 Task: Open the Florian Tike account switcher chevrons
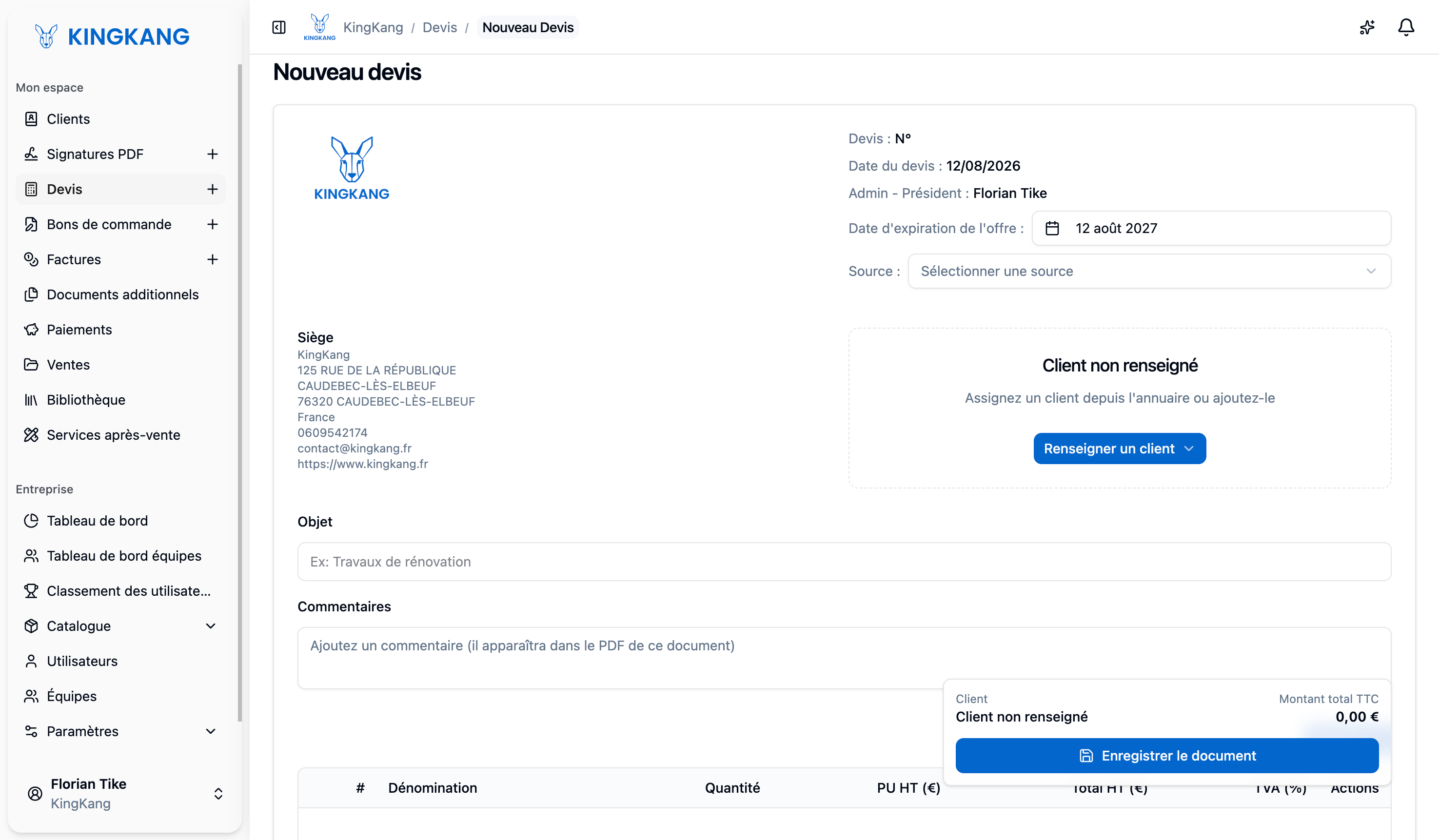(218, 793)
